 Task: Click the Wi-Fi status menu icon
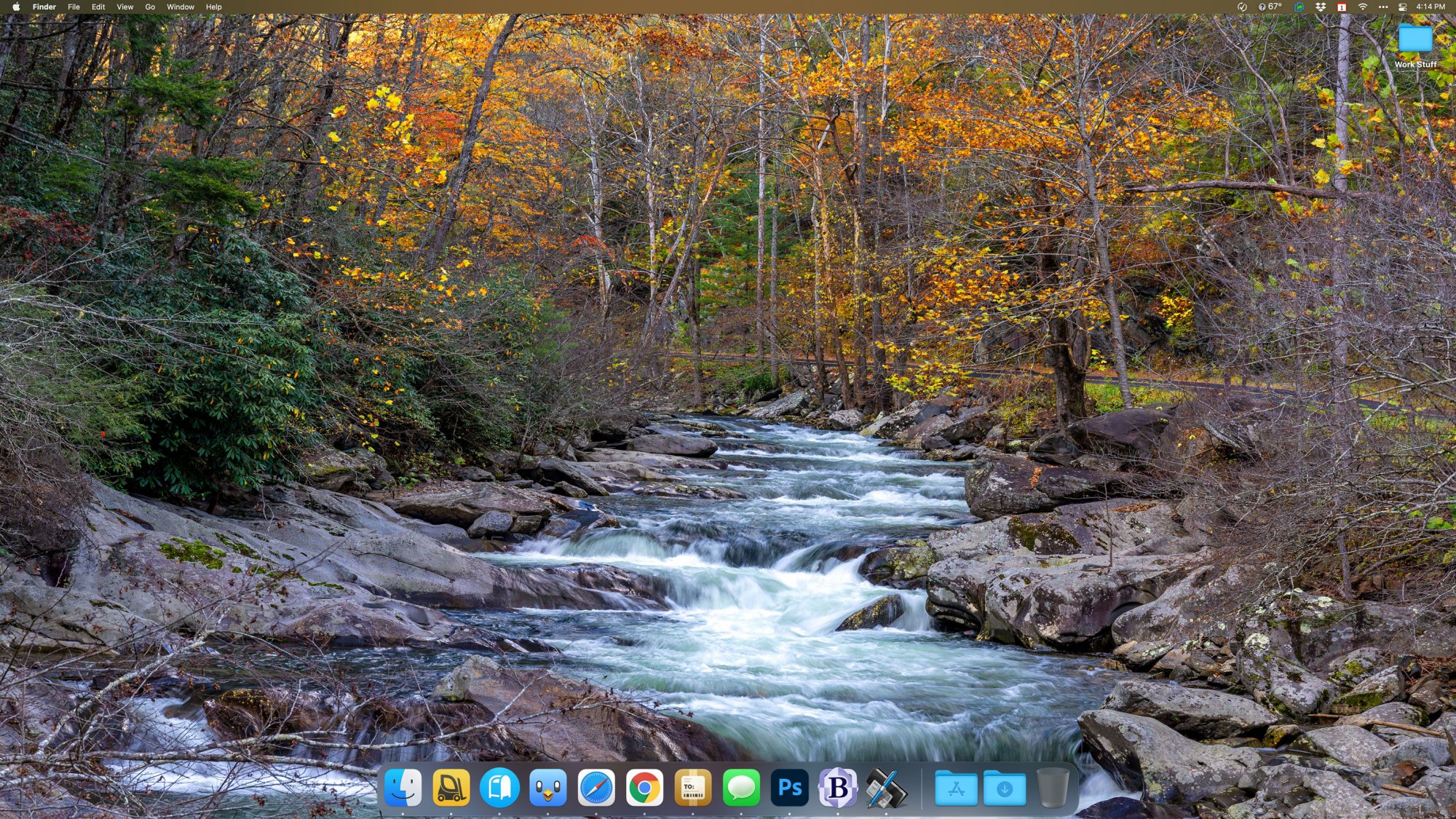click(x=1362, y=7)
